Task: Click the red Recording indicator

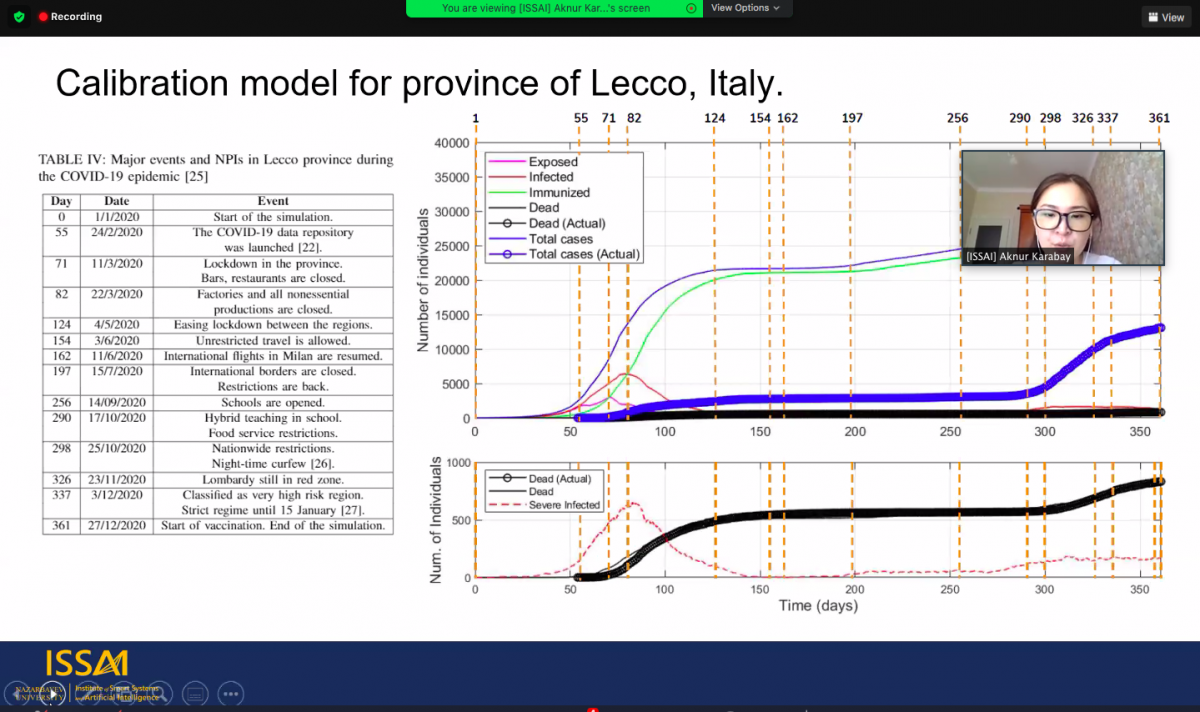Action: coord(70,17)
